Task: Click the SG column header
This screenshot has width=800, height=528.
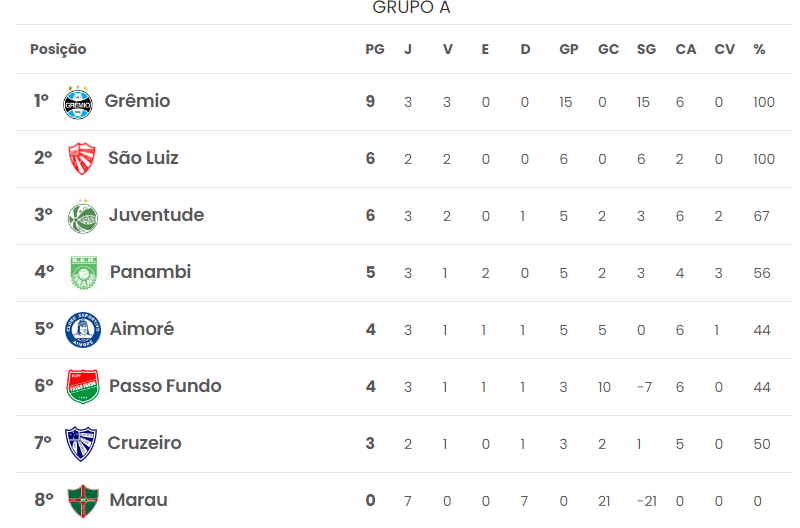Action: click(x=646, y=49)
